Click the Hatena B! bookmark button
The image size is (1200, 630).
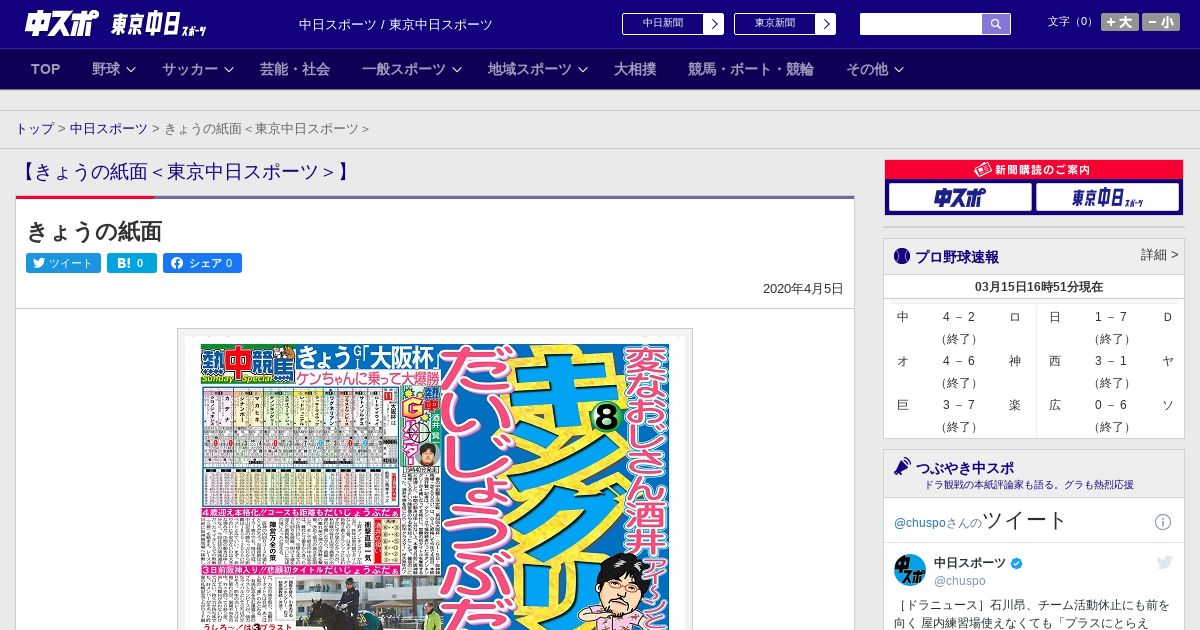coord(132,263)
